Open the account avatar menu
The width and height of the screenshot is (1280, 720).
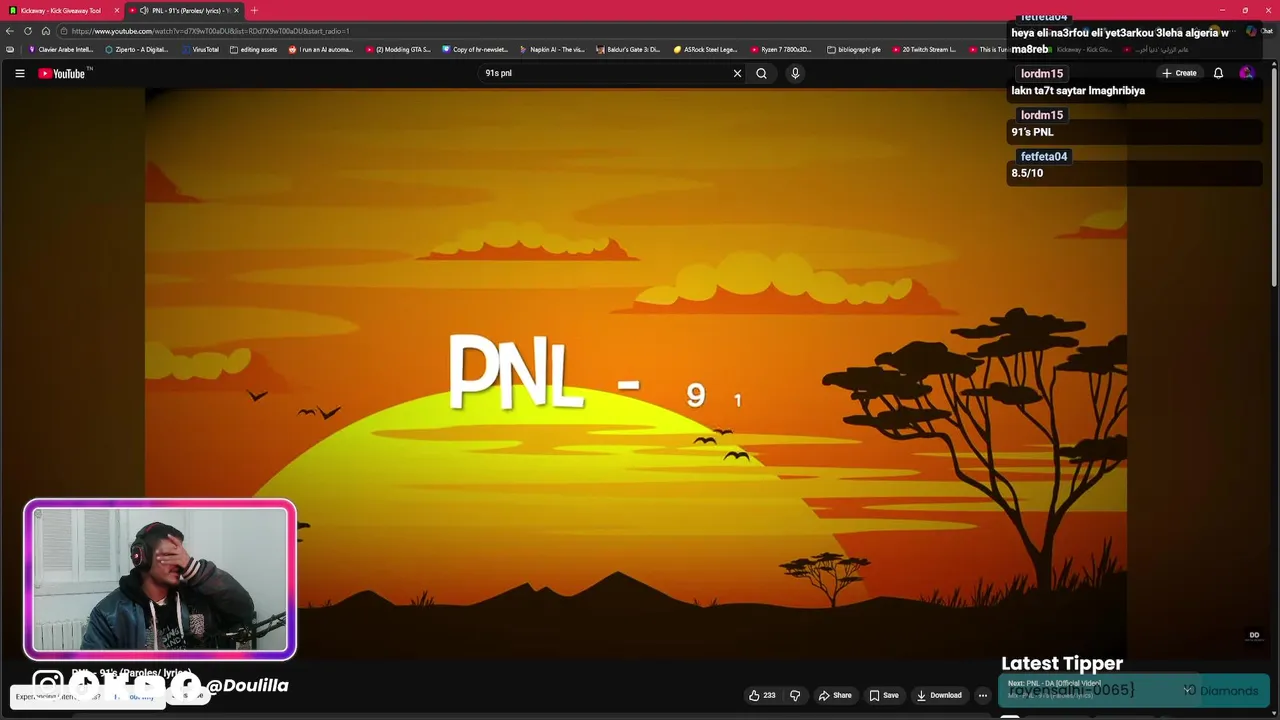pos(1246,73)
